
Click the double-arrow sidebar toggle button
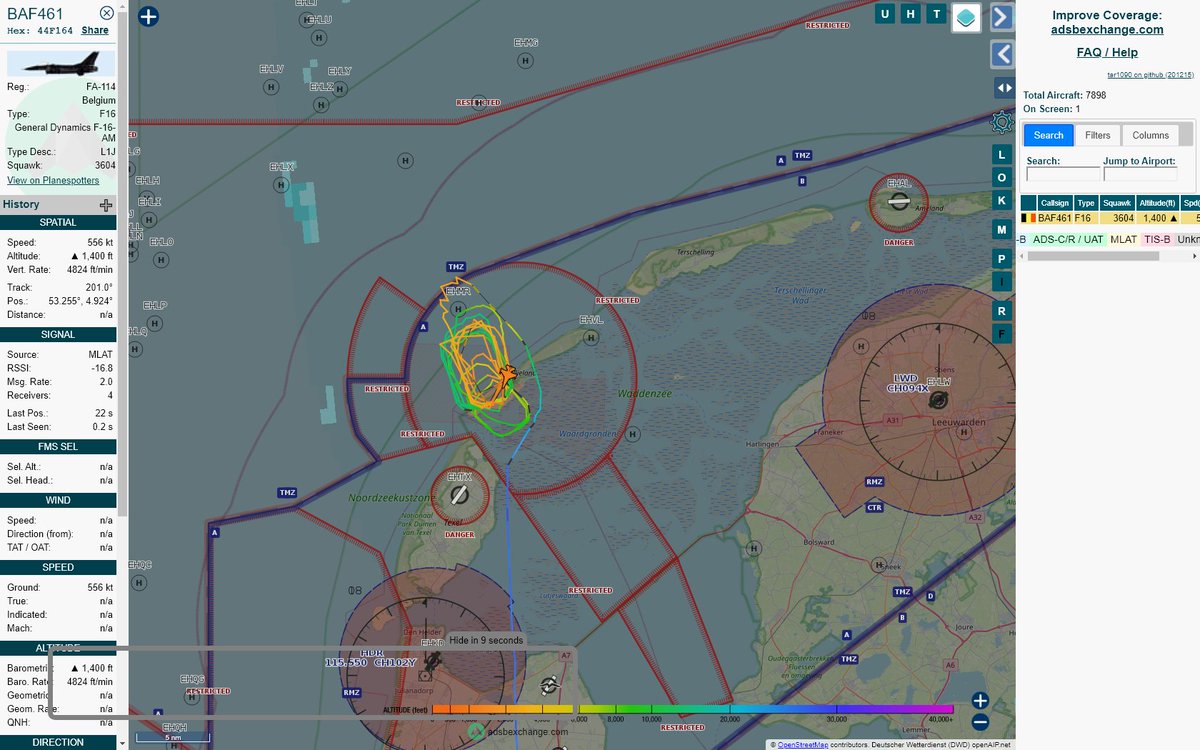tap(1003, 88)
